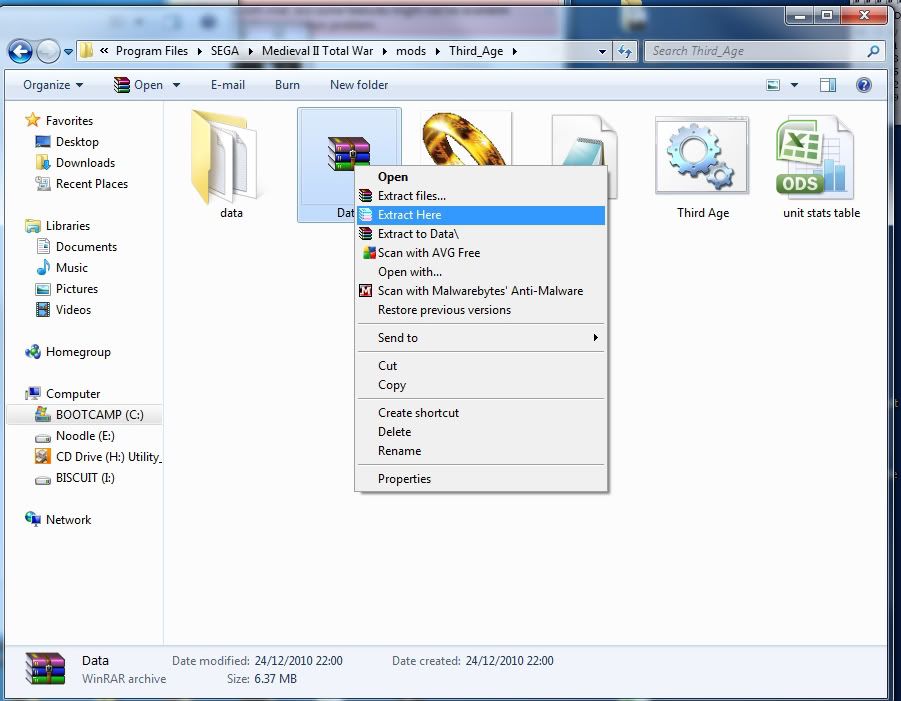The width and height of the screenshot is (901, 701).
Task: Click Properties in the context menu
Action: [404, 479]
